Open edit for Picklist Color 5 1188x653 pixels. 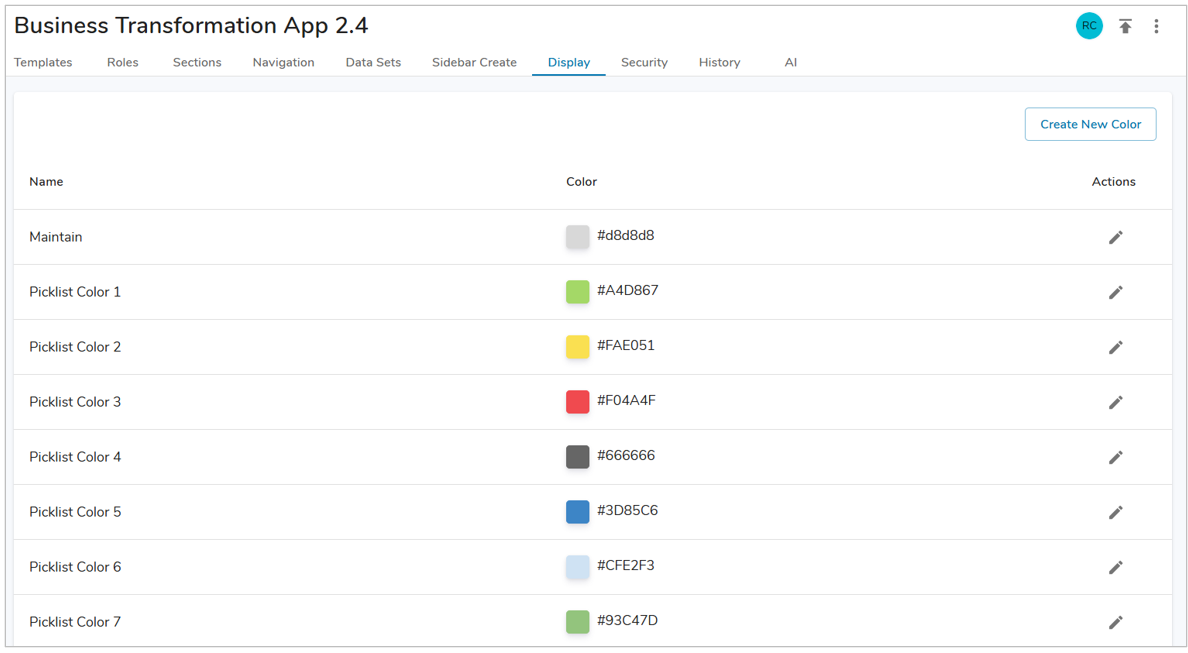pos(1115,512)
